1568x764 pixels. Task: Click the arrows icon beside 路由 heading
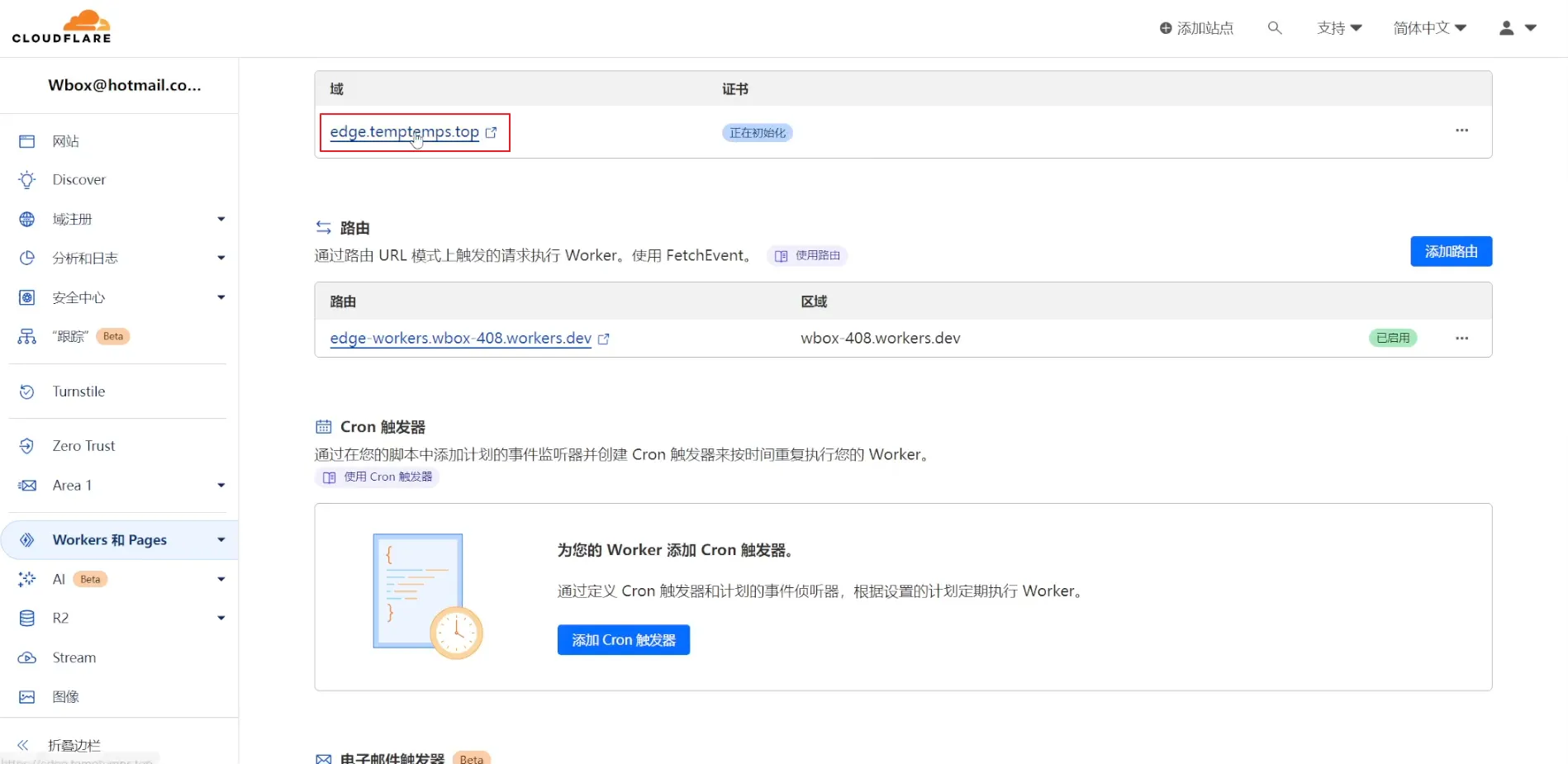323,228
